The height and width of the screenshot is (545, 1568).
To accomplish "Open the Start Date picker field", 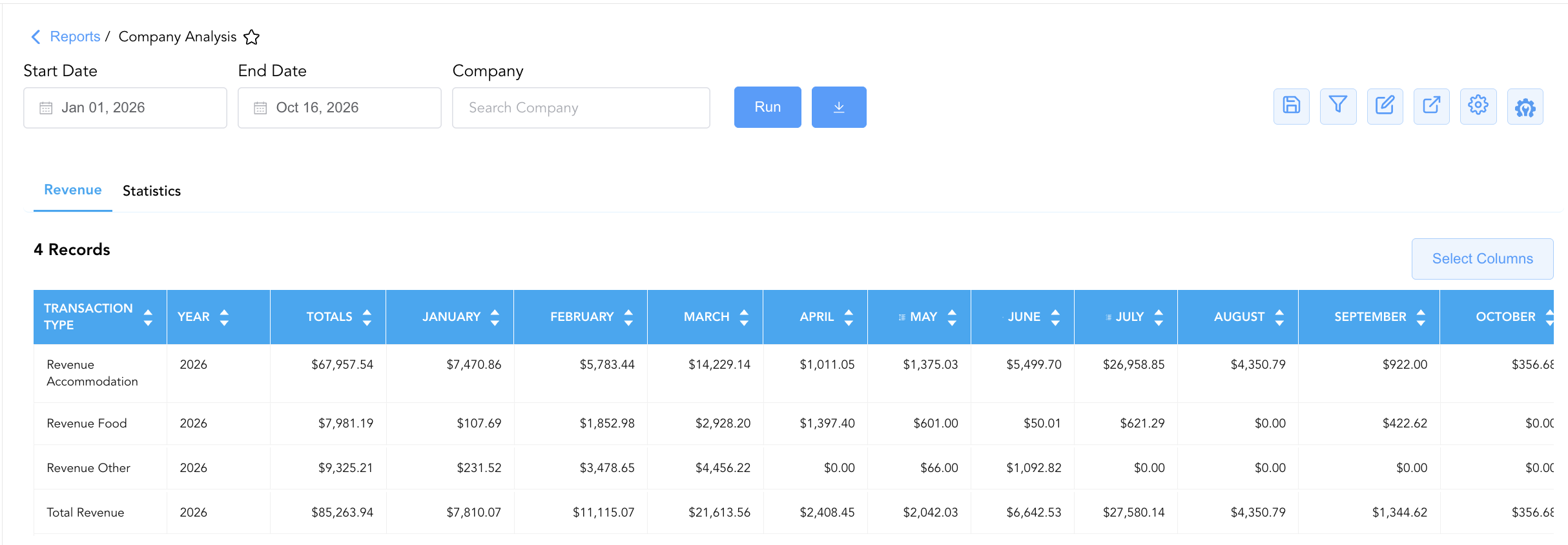I will pos(125,108).
